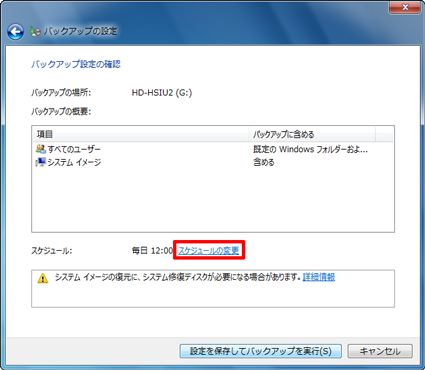Click the 含める cell for system image
The height and width of the screenshot is (370, 425).
(264, 162)
